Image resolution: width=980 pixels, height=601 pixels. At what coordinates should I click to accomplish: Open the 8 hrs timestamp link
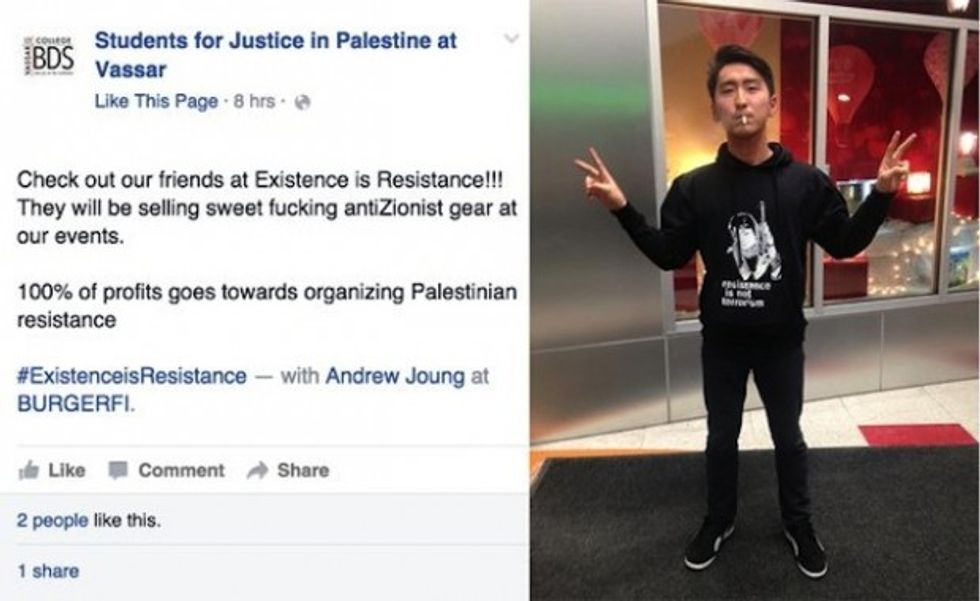click(x=254, y=101)
